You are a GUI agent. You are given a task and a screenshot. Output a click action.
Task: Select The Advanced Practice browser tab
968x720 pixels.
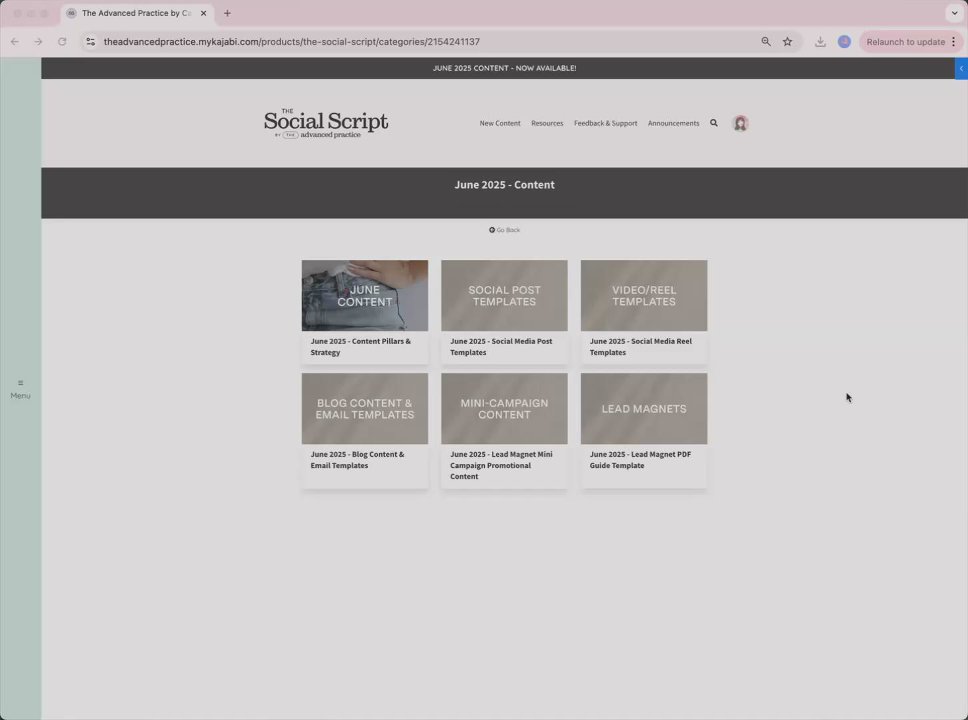tap(137, 13)
